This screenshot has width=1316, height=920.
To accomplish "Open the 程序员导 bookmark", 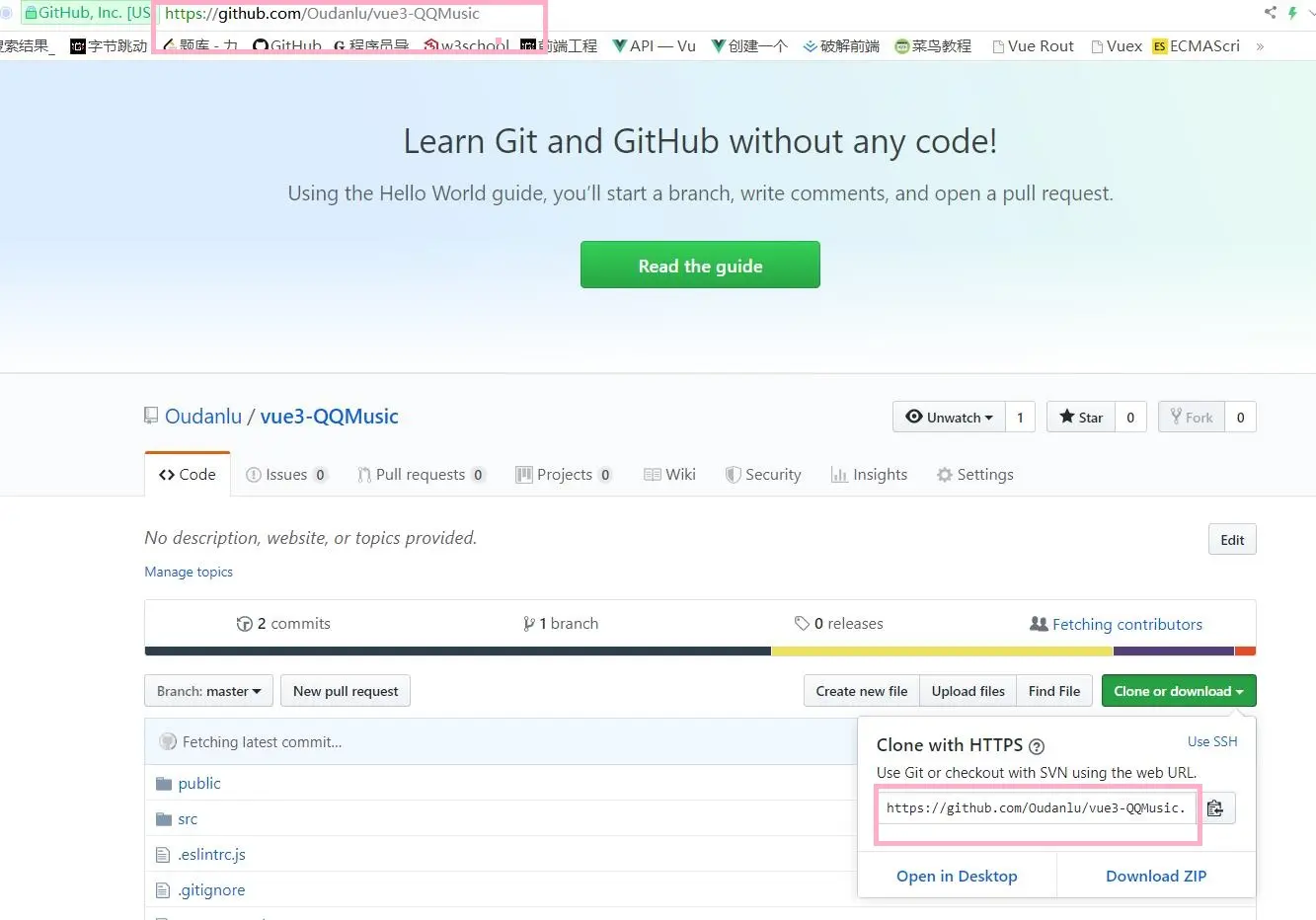I will pyautogui.click(x=371, y=46).
